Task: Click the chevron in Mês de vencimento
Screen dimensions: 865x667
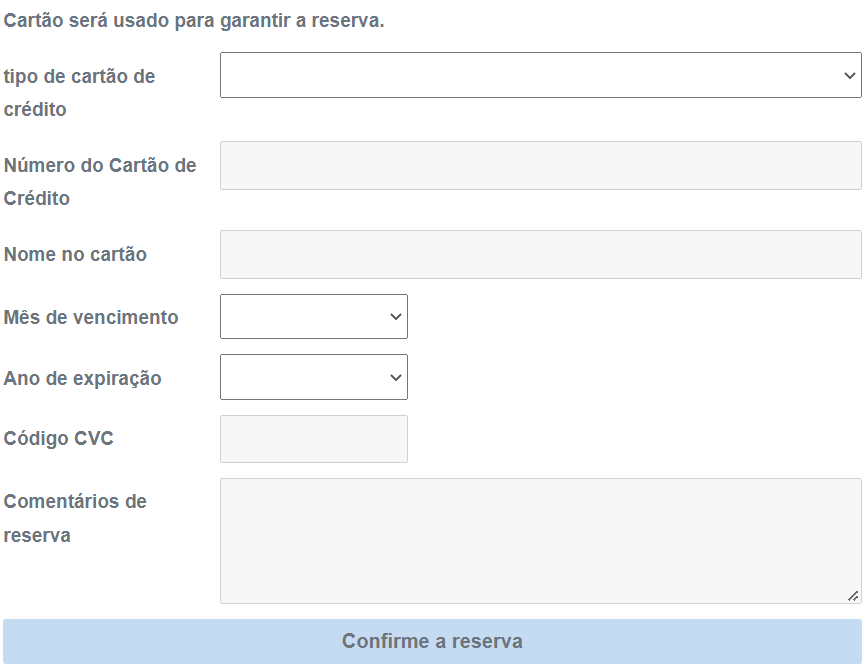Action: click(x=396, y=317)
